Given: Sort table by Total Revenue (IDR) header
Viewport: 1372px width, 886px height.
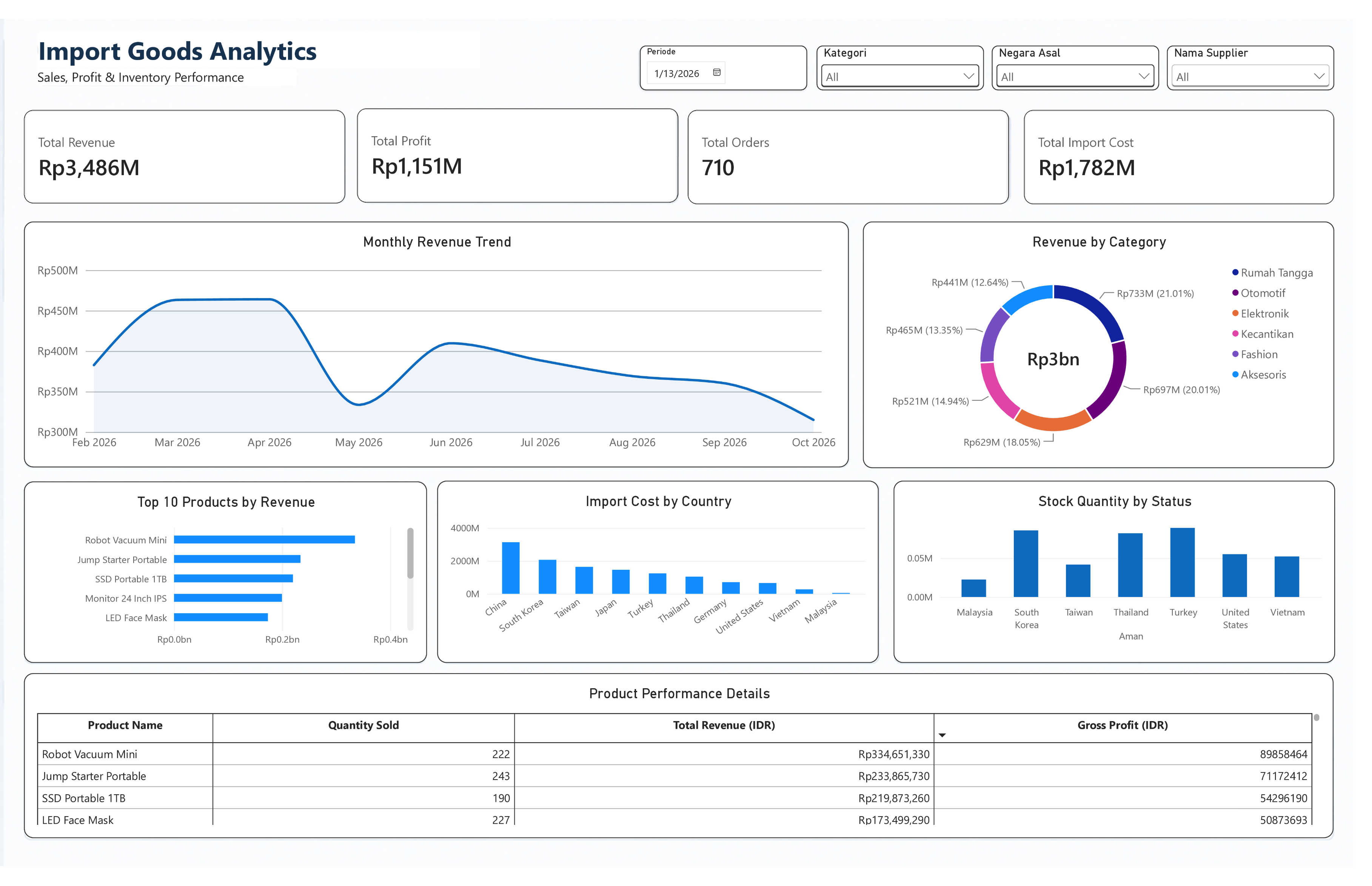Looking at the screenshot, I should (x=724, y=725).
